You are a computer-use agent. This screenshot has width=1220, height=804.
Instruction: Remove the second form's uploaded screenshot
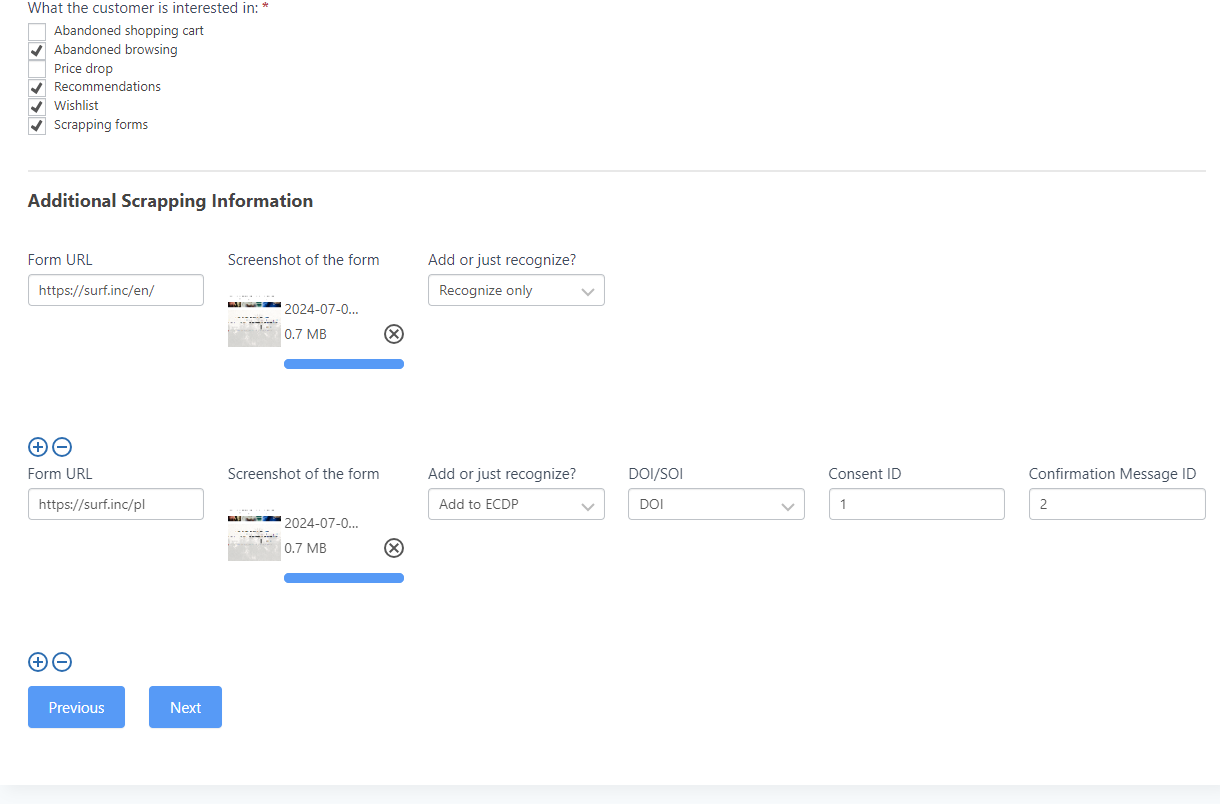point(394,548)
